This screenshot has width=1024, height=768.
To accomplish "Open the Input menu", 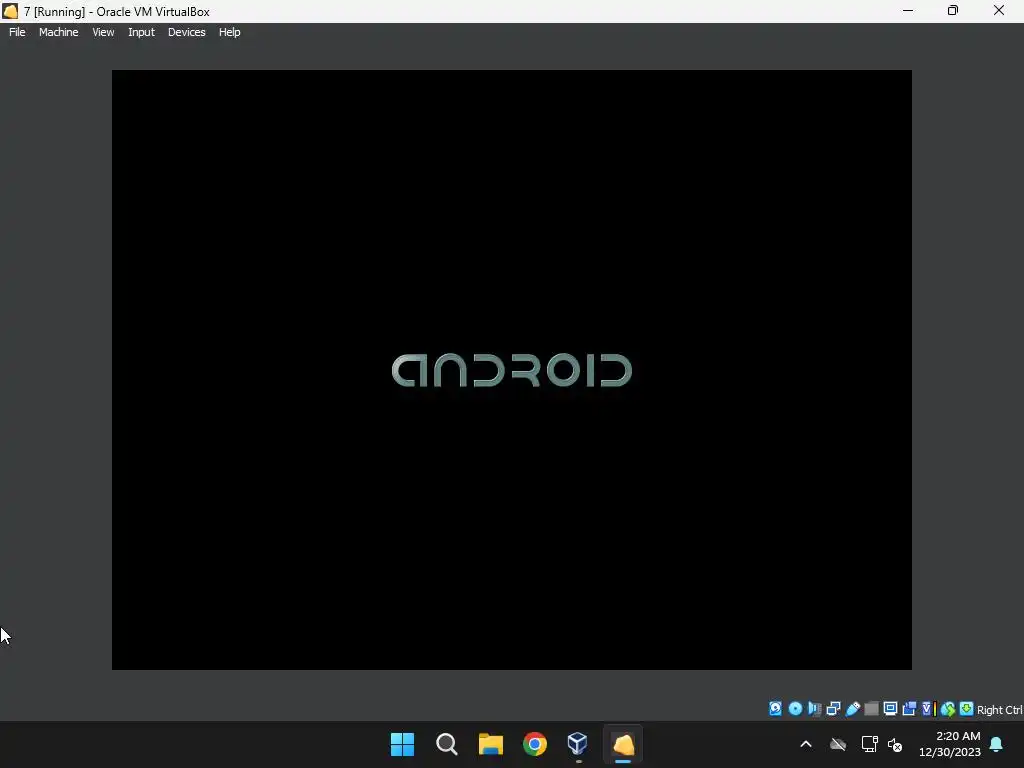I will [141, 32].
